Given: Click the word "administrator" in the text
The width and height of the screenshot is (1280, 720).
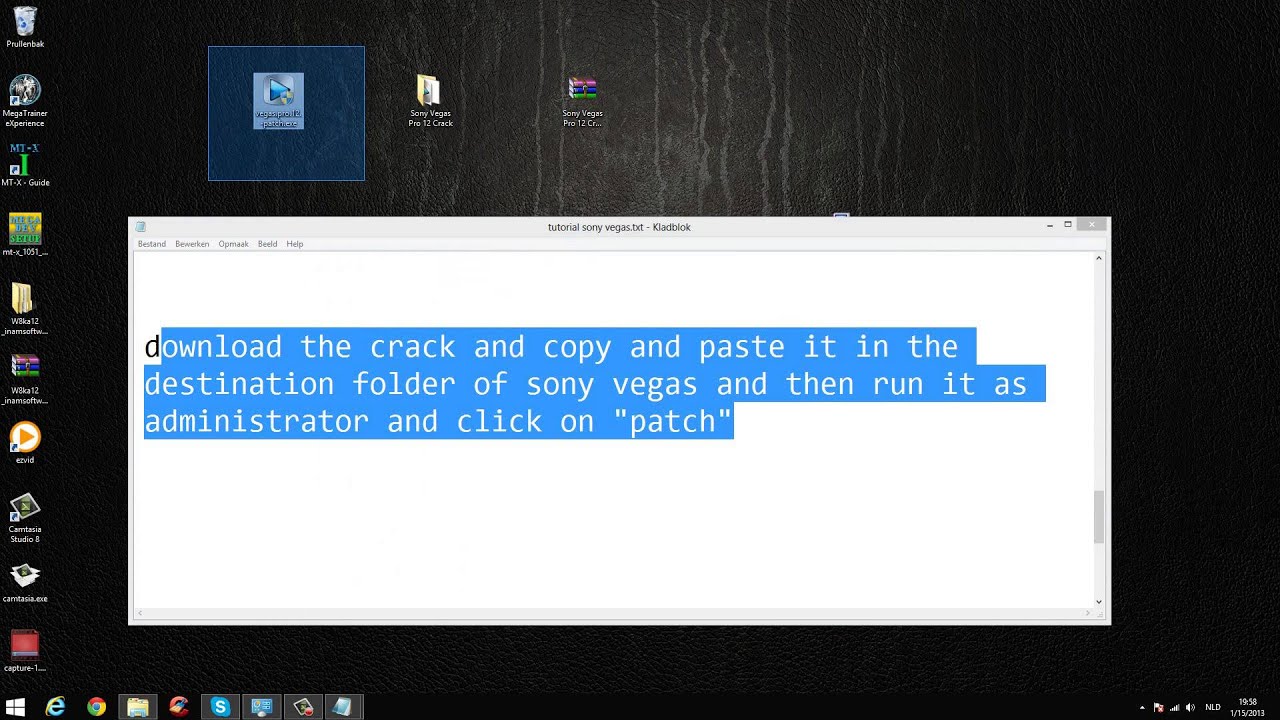Looking at the screenshot, I should [x=257, y=421].
